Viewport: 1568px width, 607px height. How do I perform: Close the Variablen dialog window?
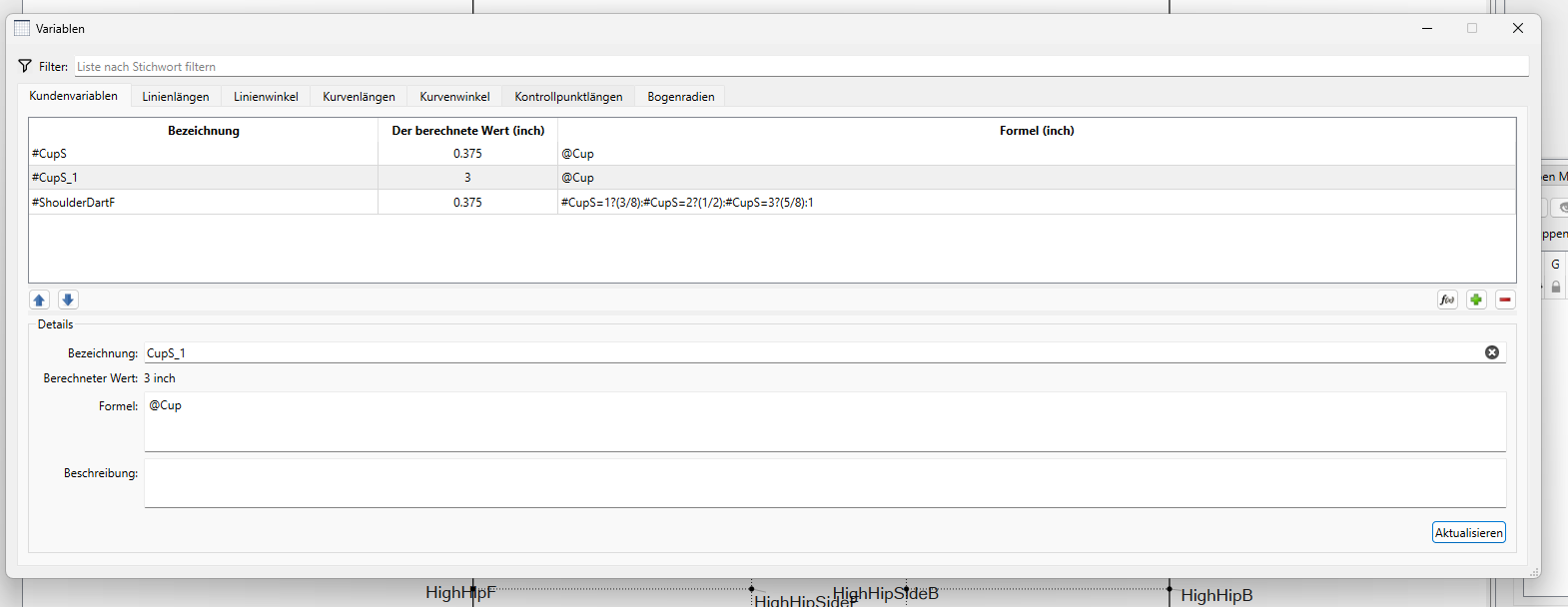pos(1517,28)
